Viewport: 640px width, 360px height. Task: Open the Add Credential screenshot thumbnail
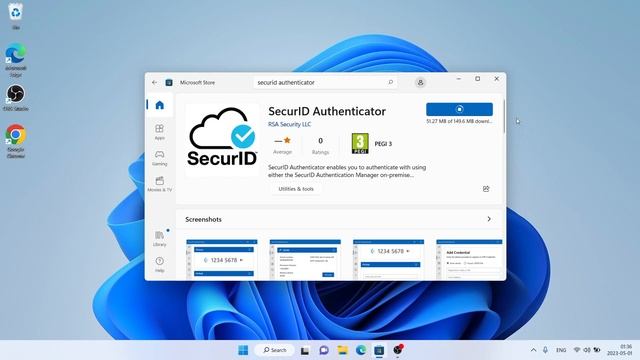coord(469,259)
